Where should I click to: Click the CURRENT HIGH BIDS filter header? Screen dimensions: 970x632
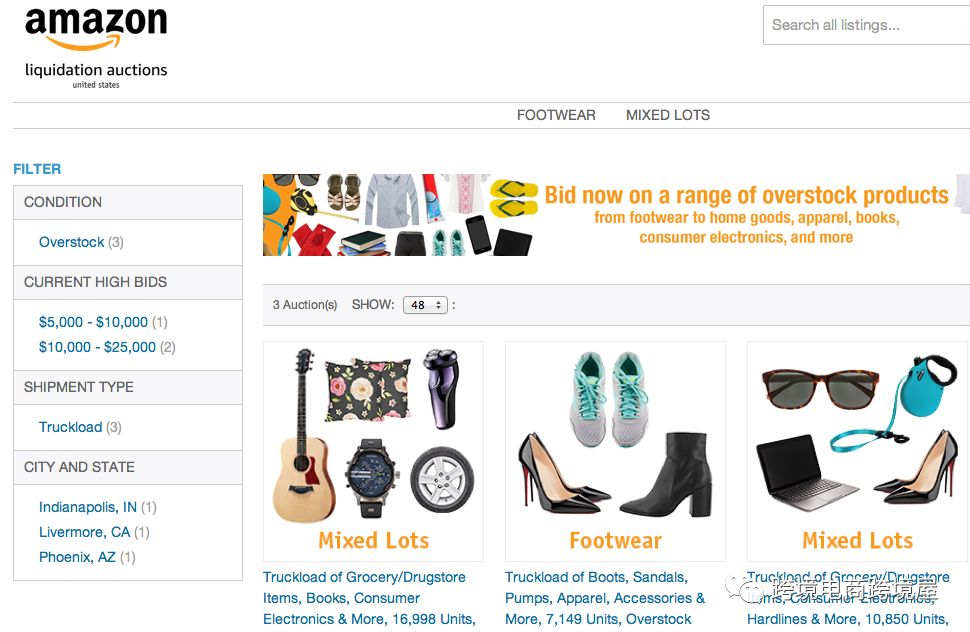(x=128, y=282)
